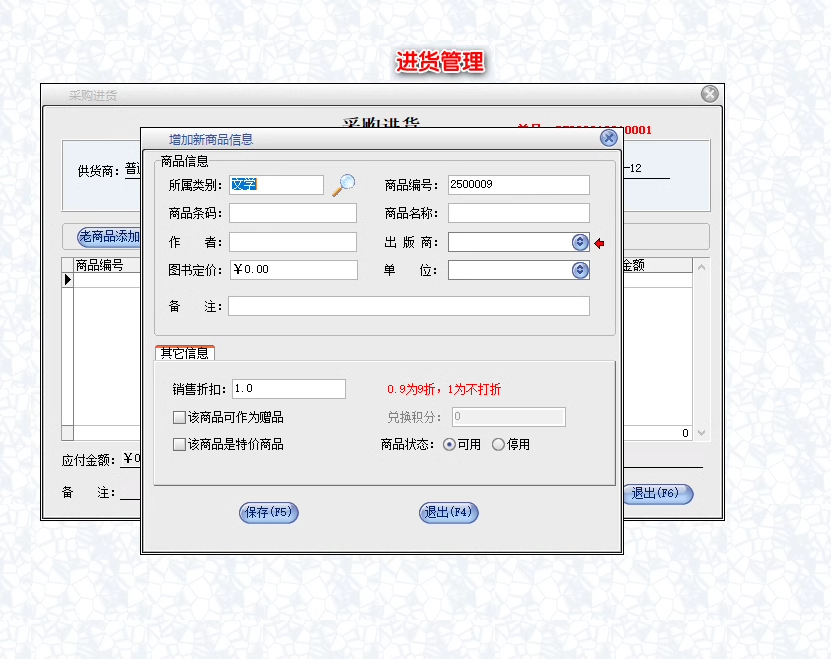Click 老商品添加 button in background window
Image resolution: width=831 pixels, height=659 pixels.
tap(109, 236)
